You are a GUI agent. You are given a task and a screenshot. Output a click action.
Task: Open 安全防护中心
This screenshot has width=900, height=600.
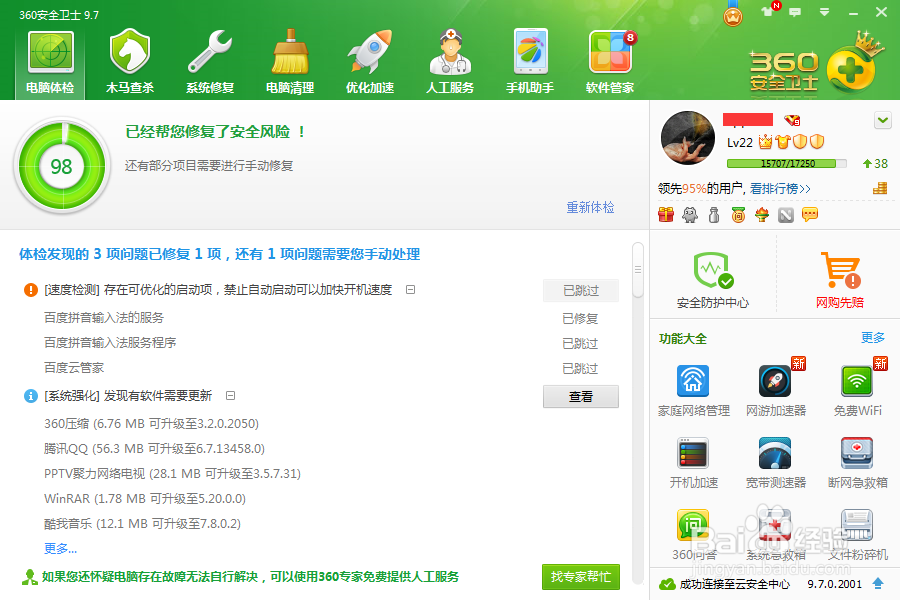[713, 280]
